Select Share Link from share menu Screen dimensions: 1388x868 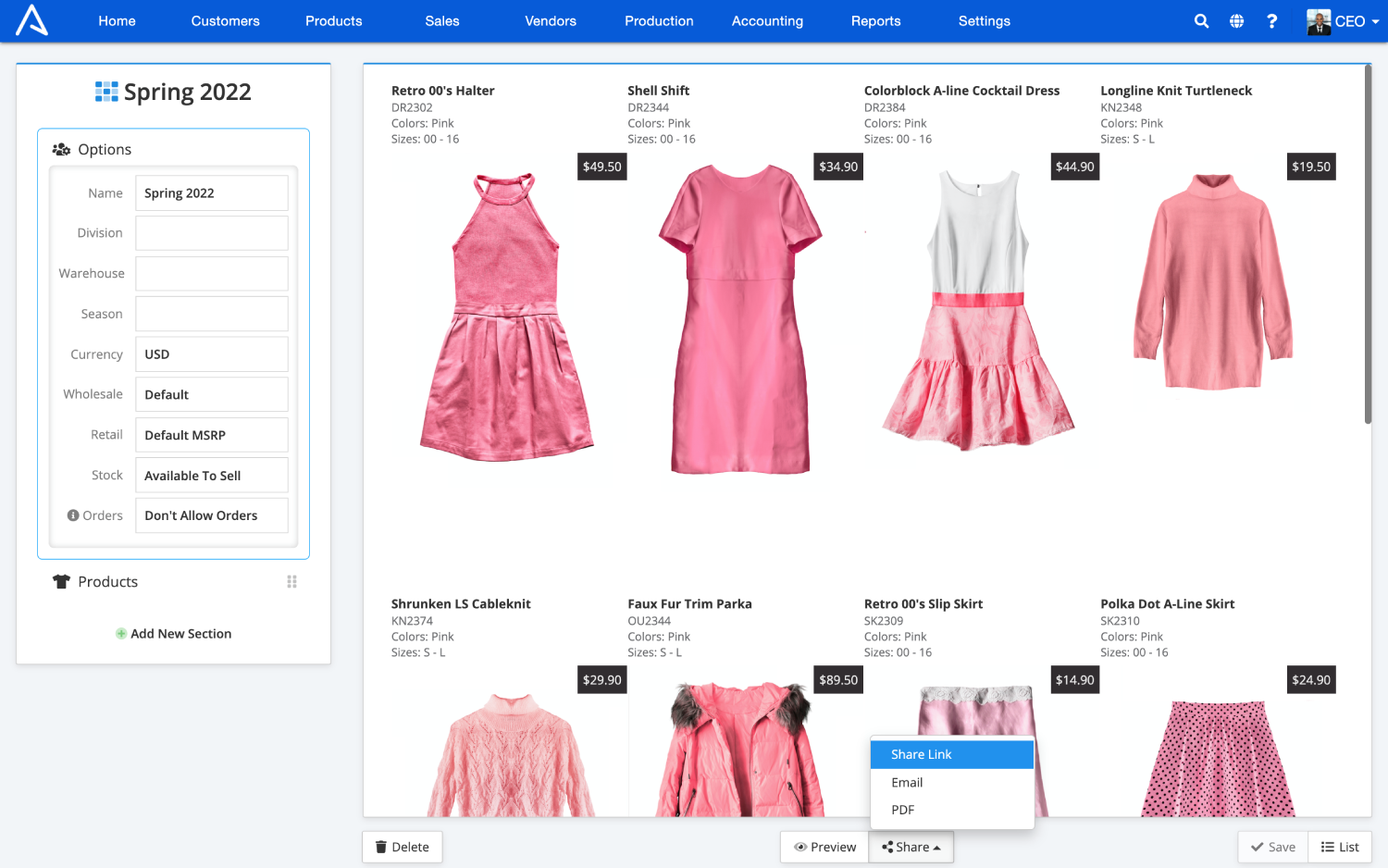[x=952, y=754]
